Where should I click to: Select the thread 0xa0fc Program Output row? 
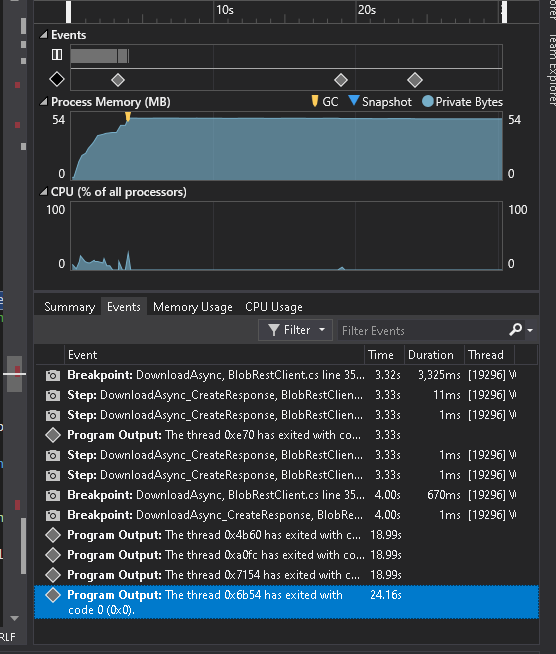(x=286, y=555)
